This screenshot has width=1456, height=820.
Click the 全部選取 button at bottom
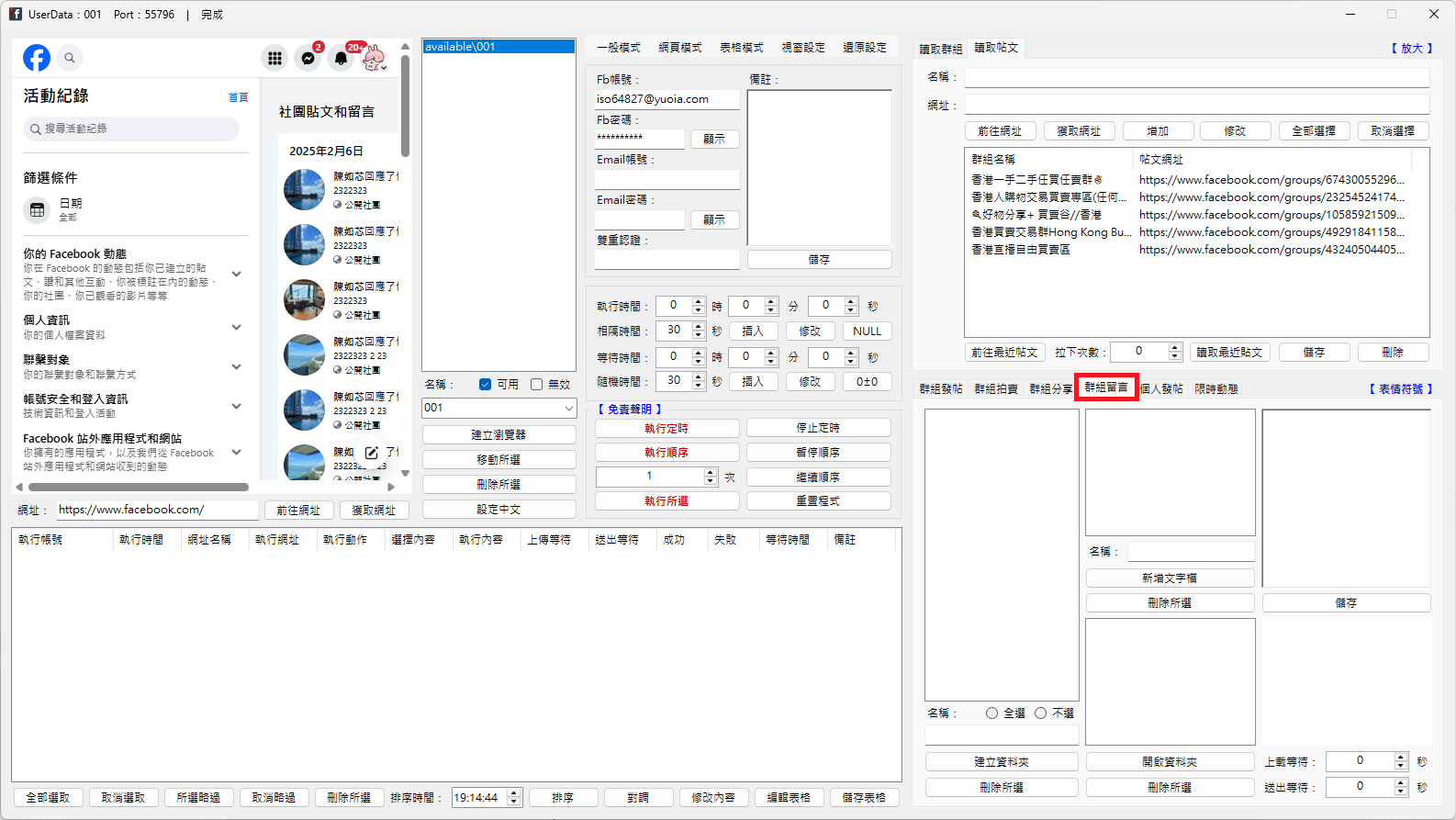click(x=48, y=797)
